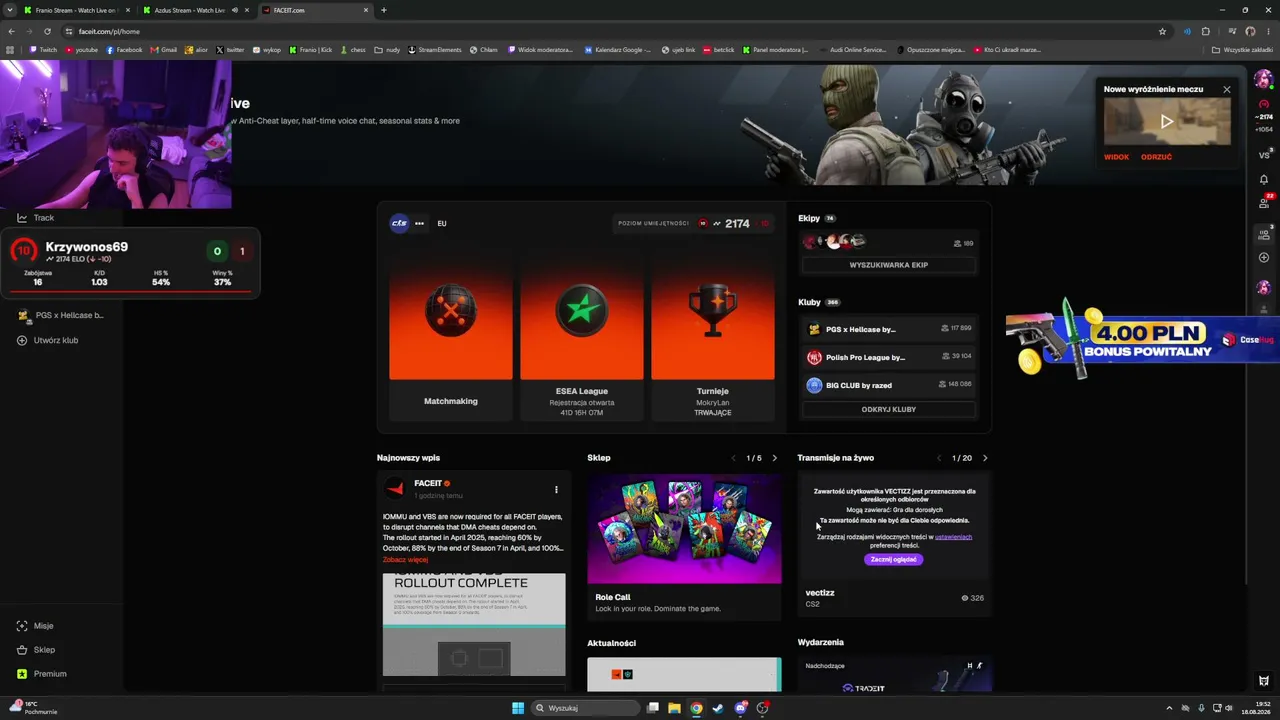Open the Wszystkie zakładki bookmarks folder
This screenshot has height=720, width=1280.
(x=1242, y=49)
